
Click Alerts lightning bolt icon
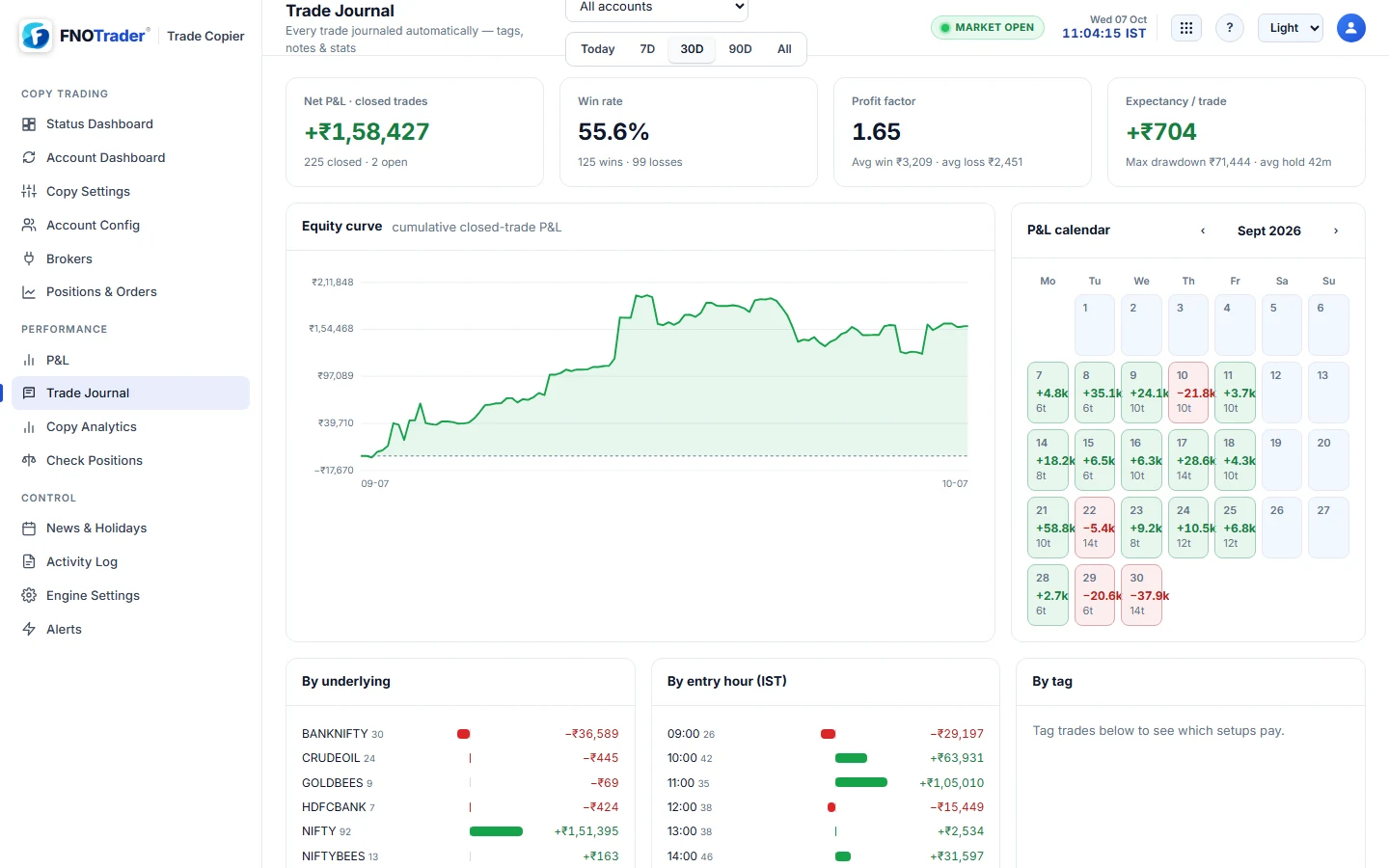click(x=29, y=630)
